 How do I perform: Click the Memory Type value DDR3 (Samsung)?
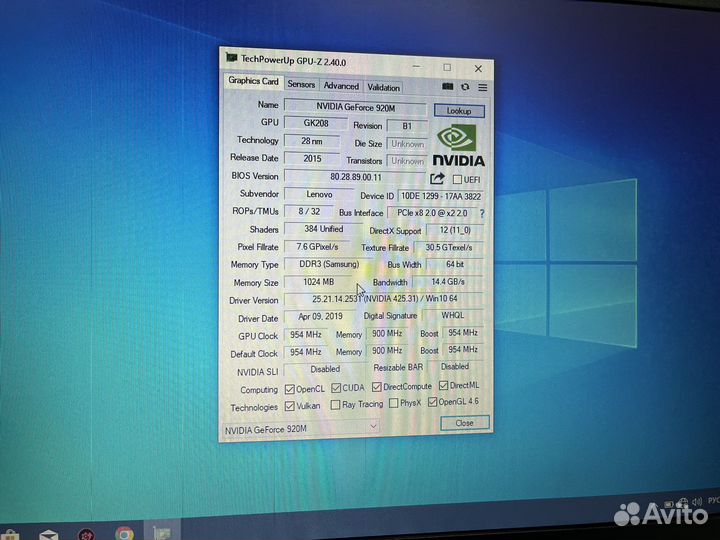(x=329, y=264)
